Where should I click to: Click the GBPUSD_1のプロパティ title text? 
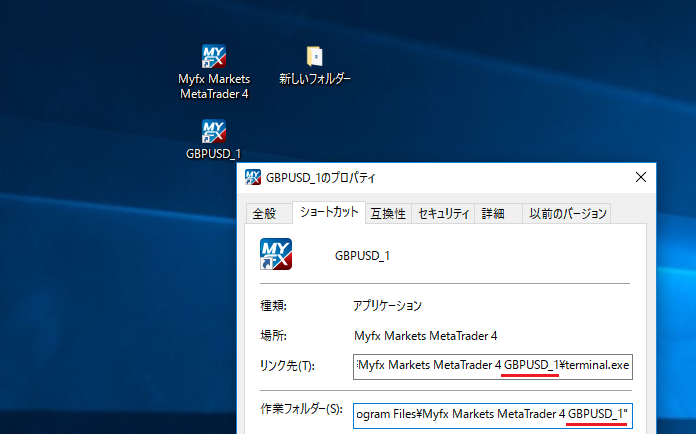coord(320,178)
